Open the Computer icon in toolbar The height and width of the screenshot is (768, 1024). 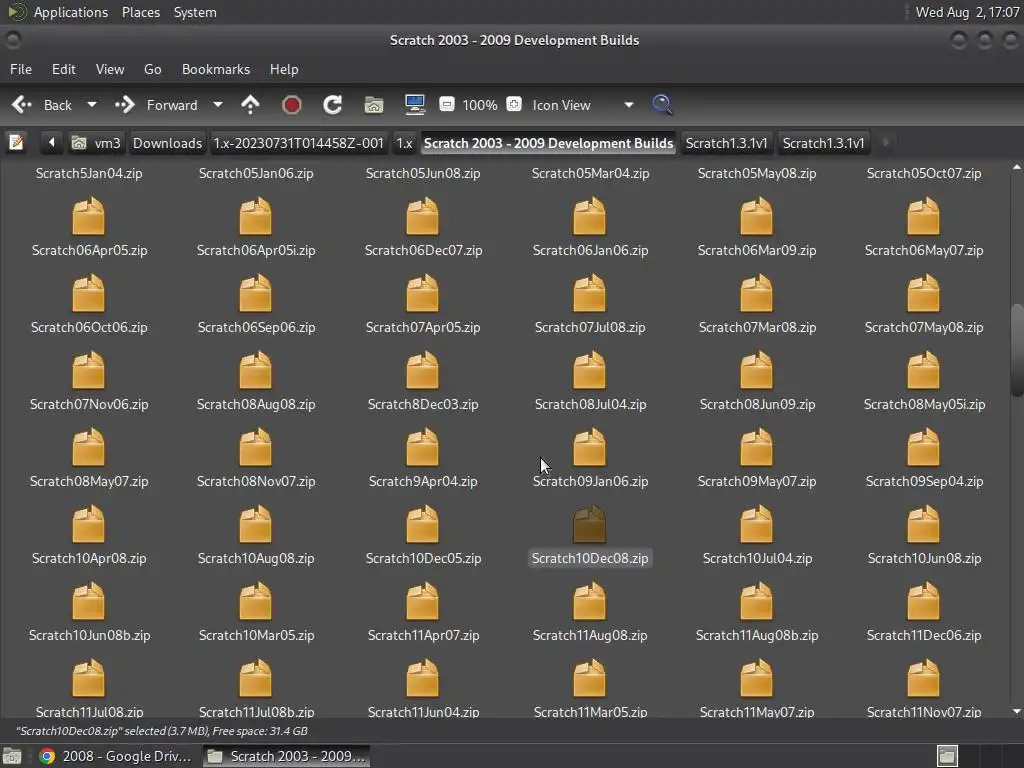point(415,104)
